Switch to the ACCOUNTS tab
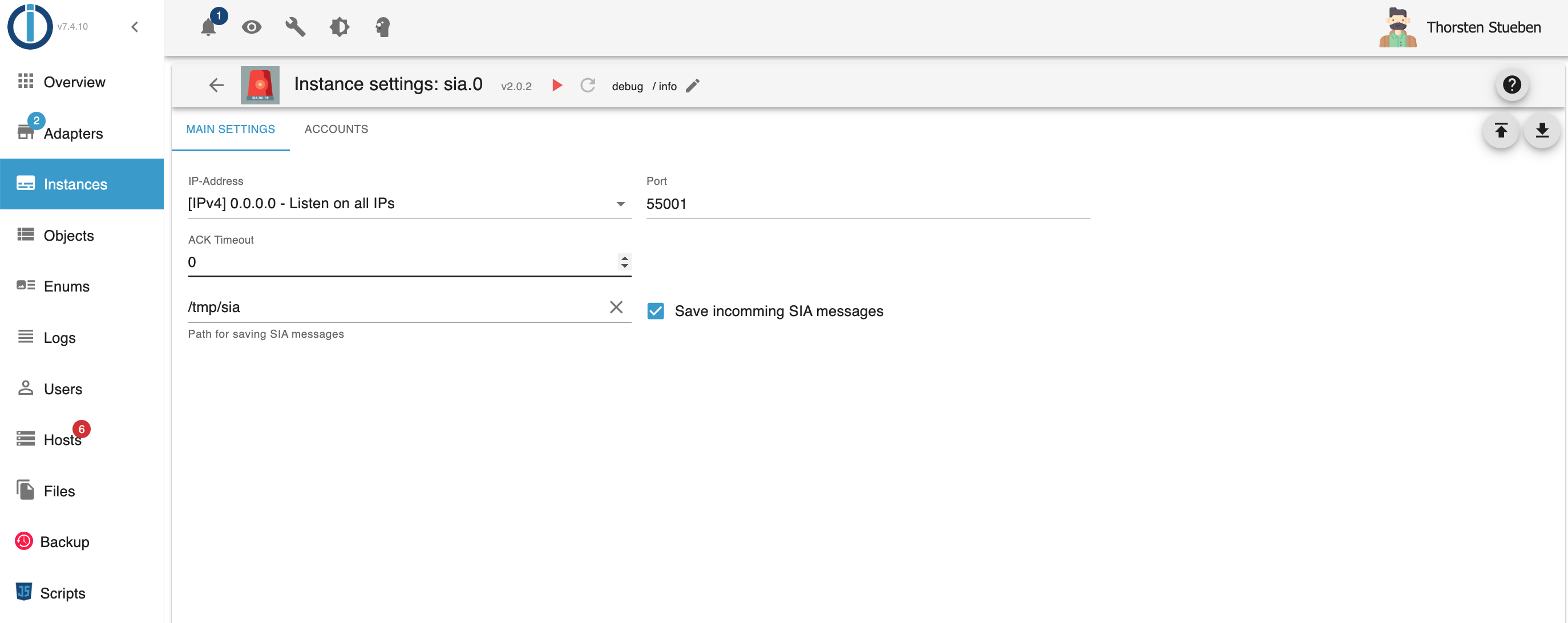The height and width of the screenshot is (623, 1568). tap(336, 129)
